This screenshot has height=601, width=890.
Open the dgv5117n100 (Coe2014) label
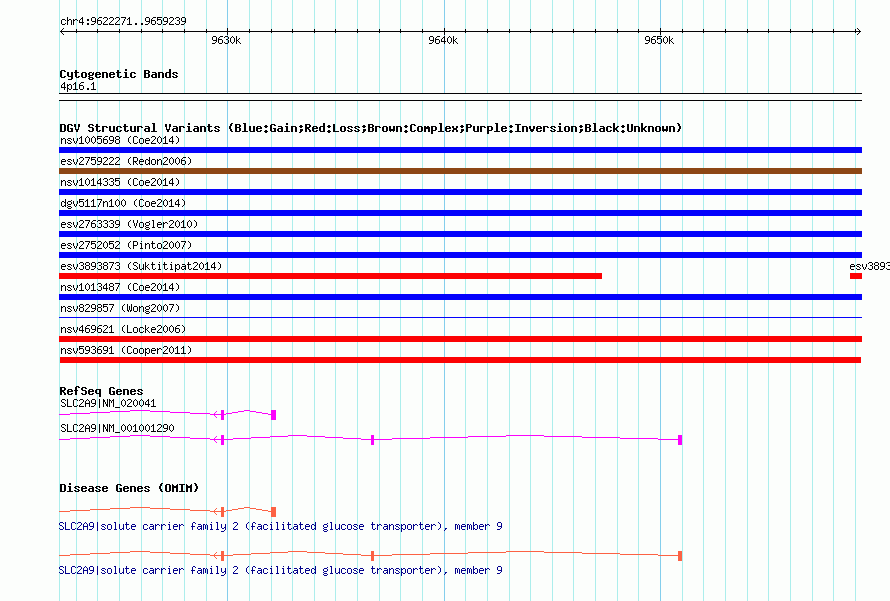pyautogui.click(x=123, y=203)
